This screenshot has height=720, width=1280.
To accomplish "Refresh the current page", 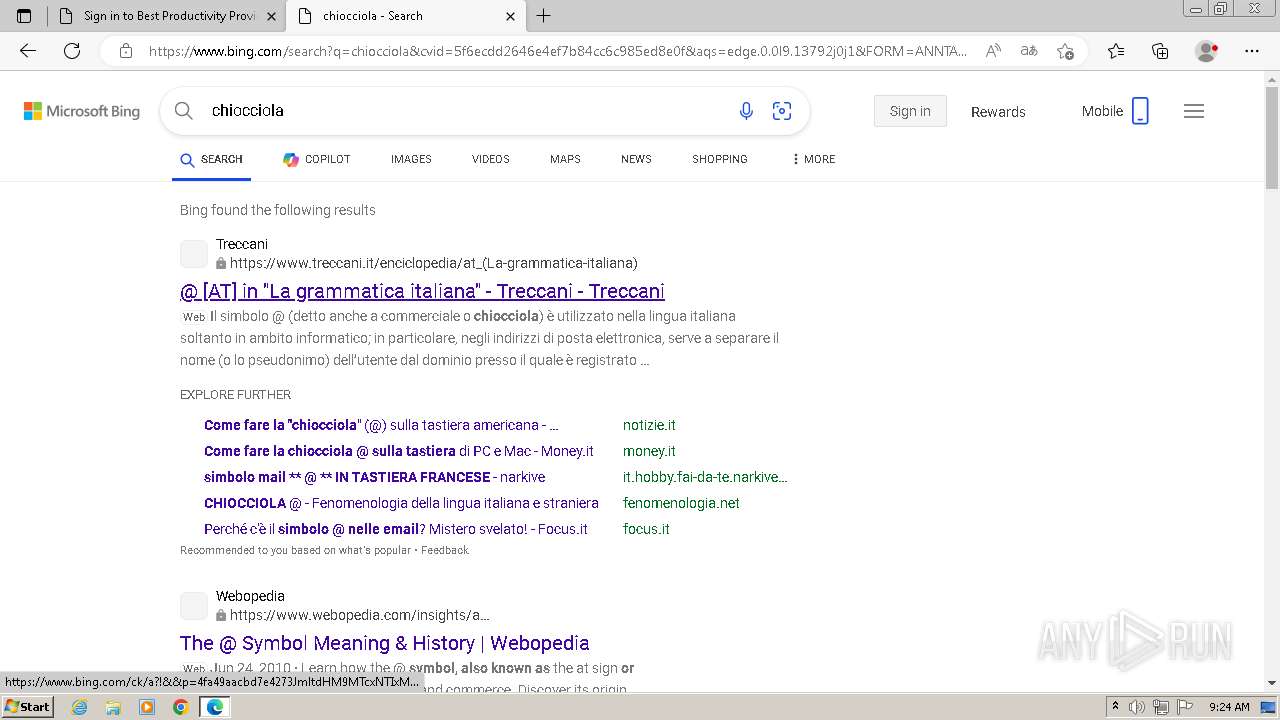I will [x=72, y=51].
